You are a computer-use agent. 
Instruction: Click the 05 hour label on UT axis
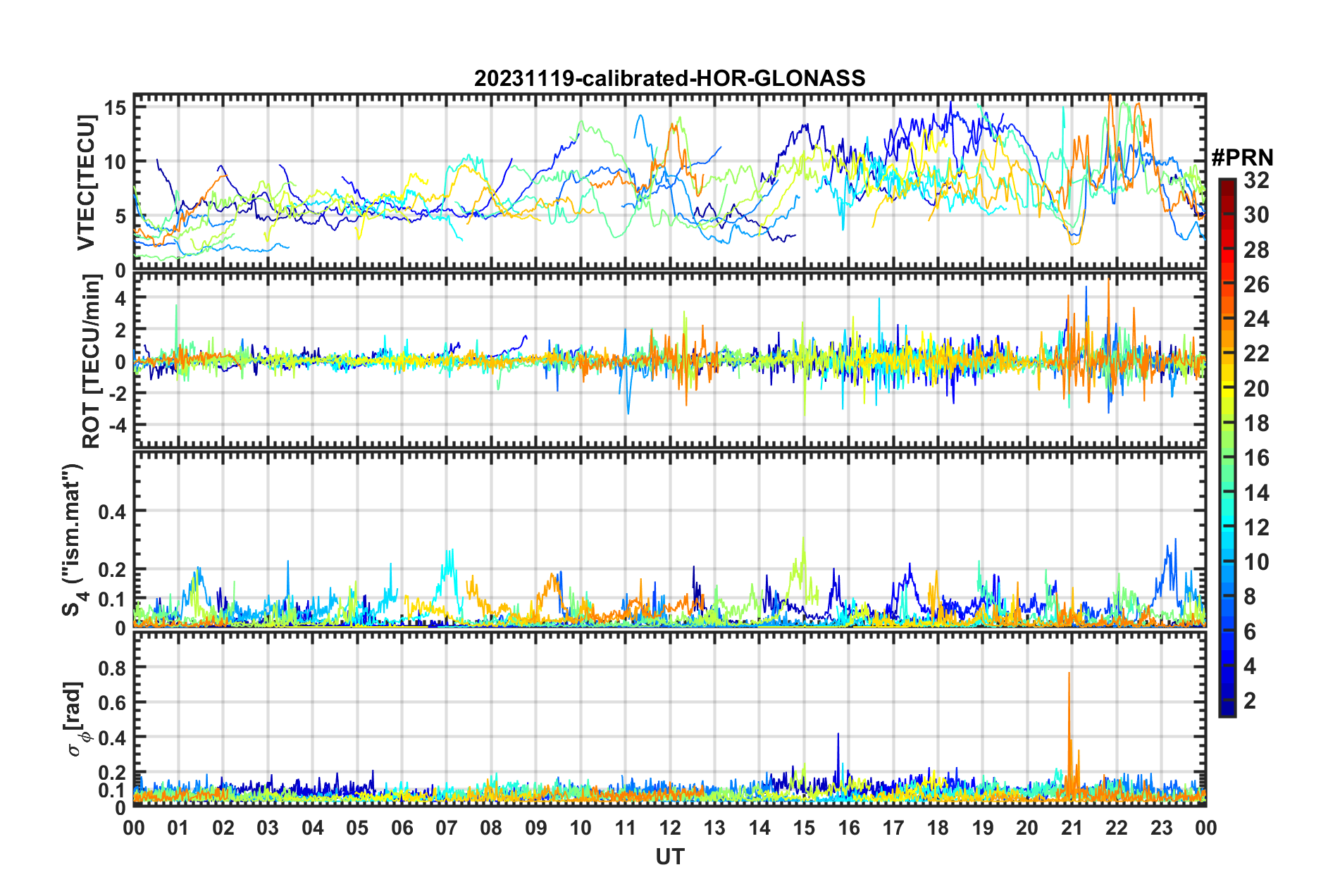(357, 827)
